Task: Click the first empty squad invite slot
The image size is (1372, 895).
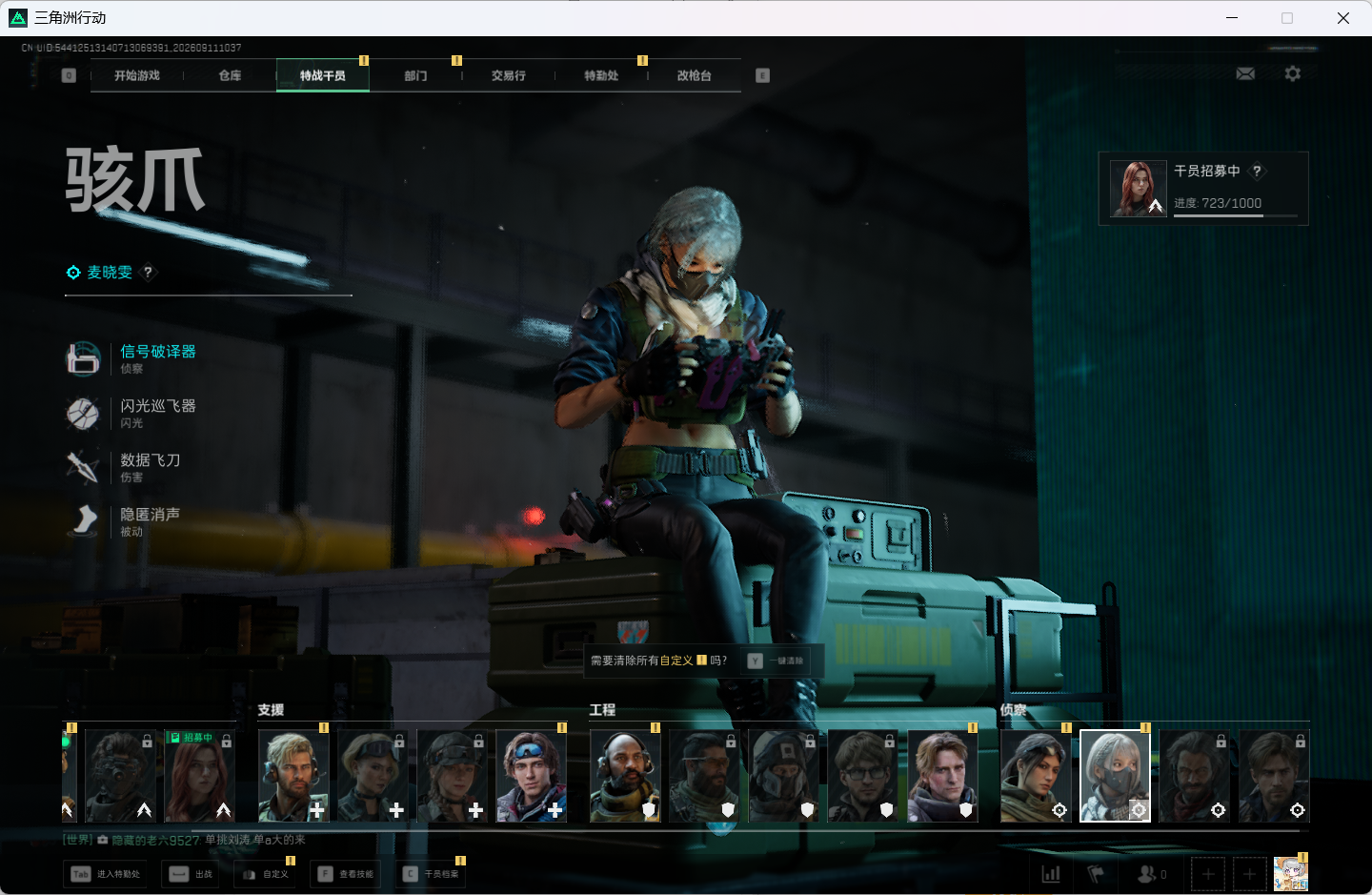Action: pyautogui.click(x=1208, y=874)
